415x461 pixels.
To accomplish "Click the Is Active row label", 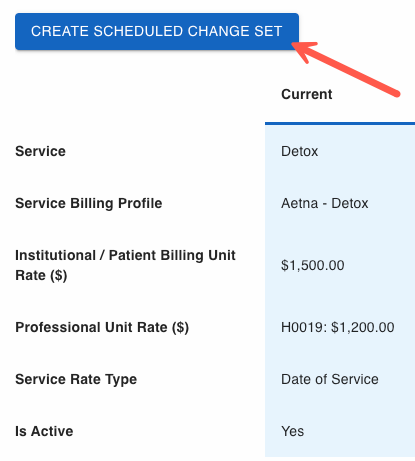I will (x=44, y=431).
